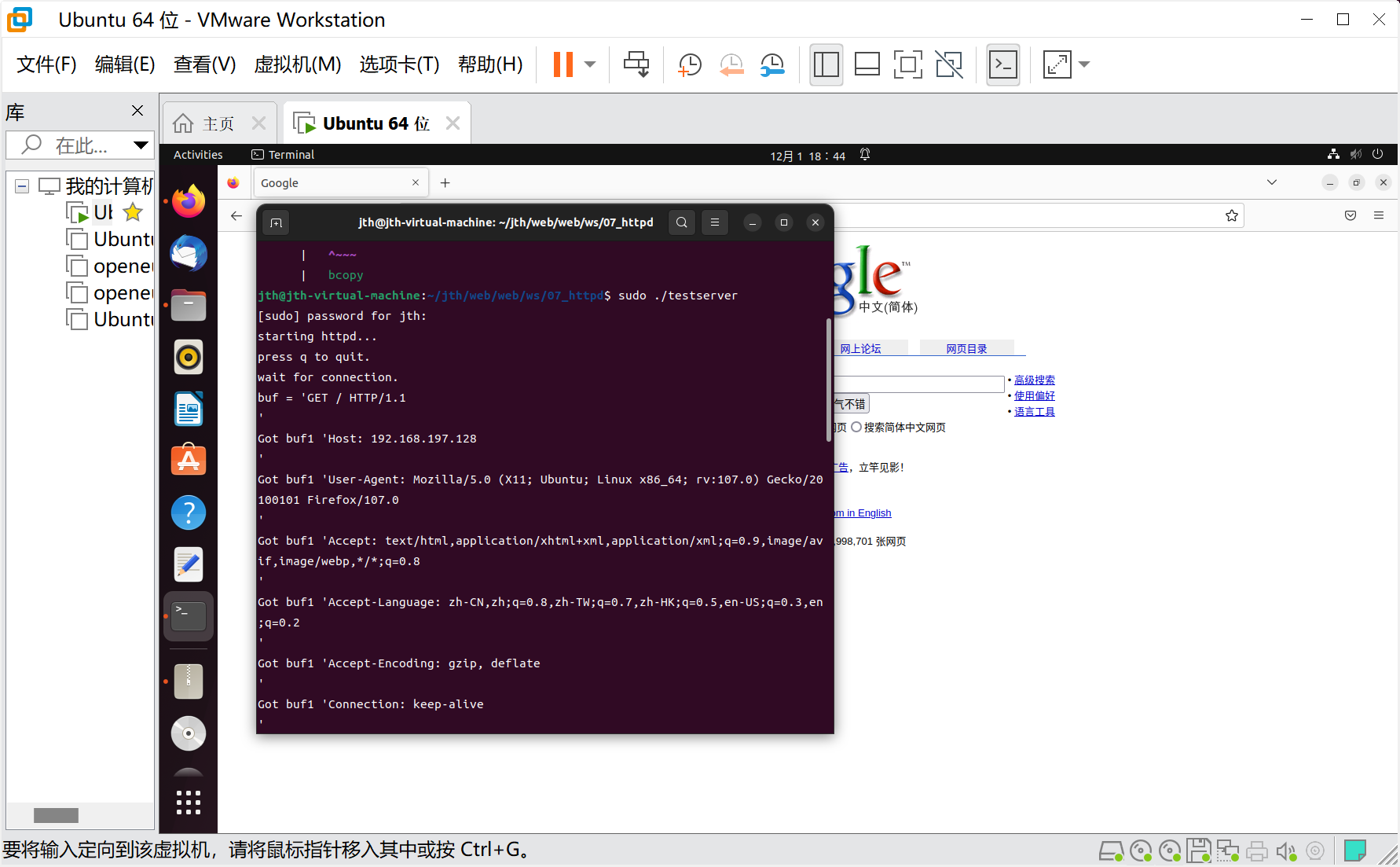
Task: Select the 搜索简体中文网页 radio button
Action: tap(856, 428)
